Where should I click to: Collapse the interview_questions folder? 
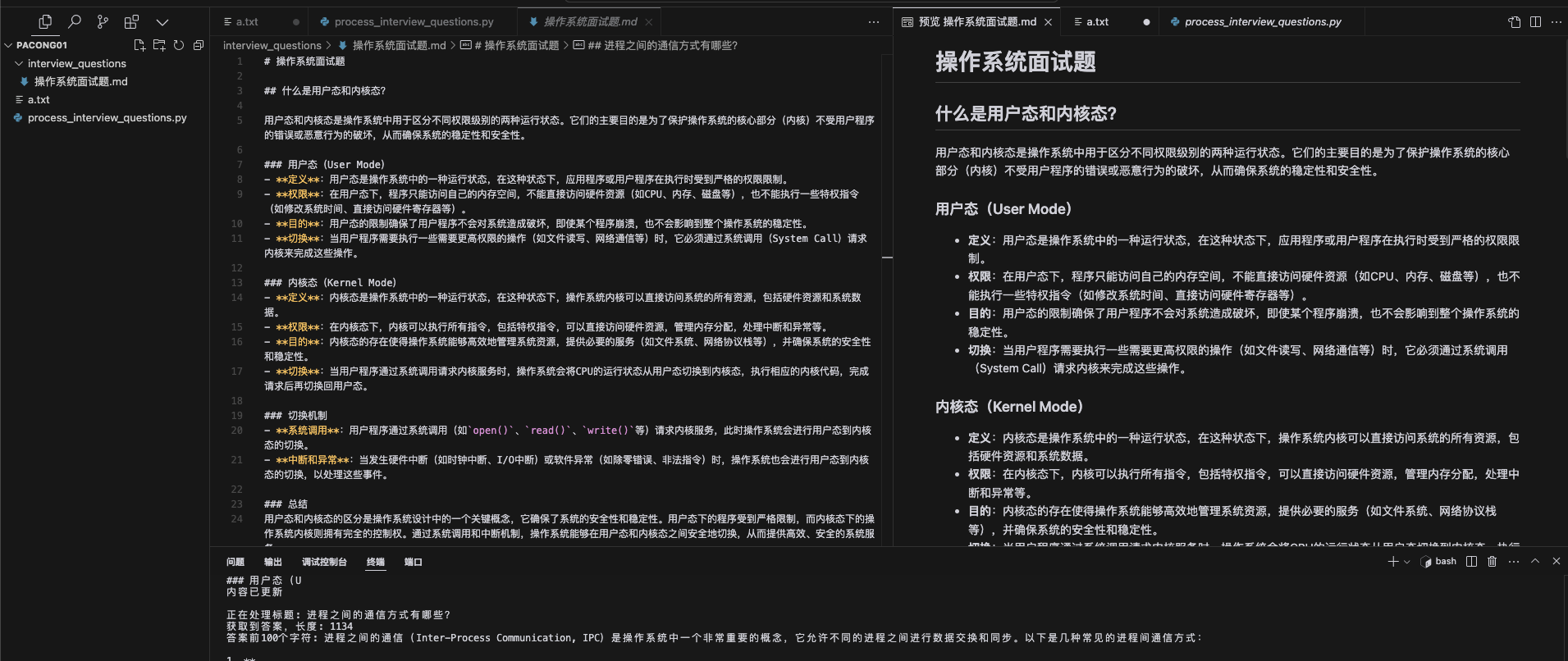coord(19,63)
